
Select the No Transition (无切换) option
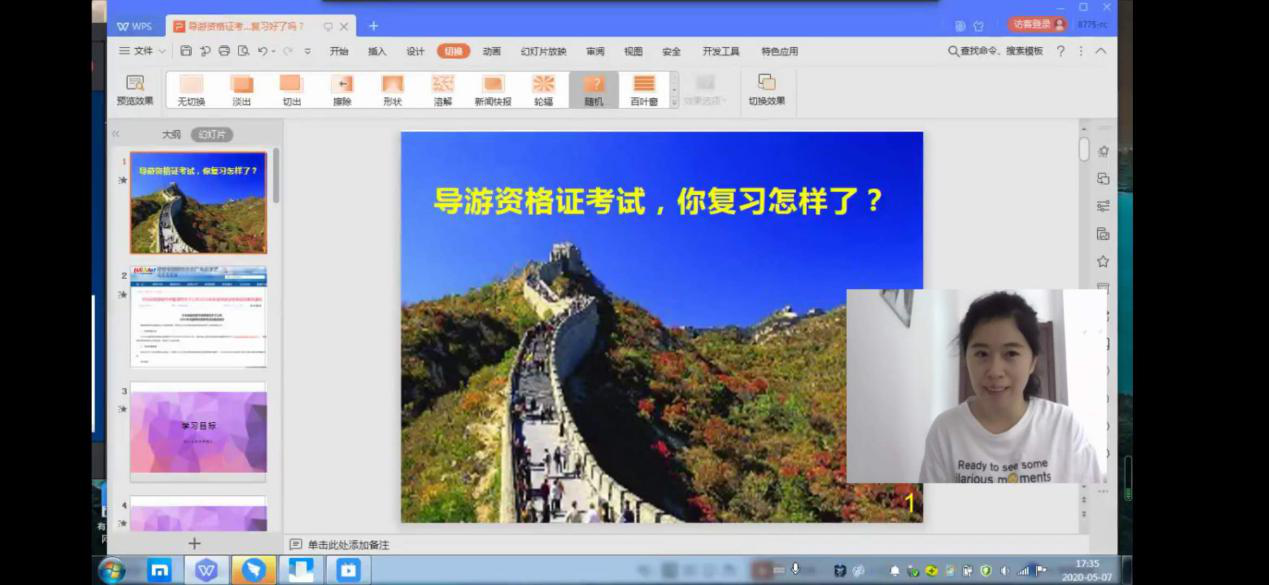pos(191,88)
